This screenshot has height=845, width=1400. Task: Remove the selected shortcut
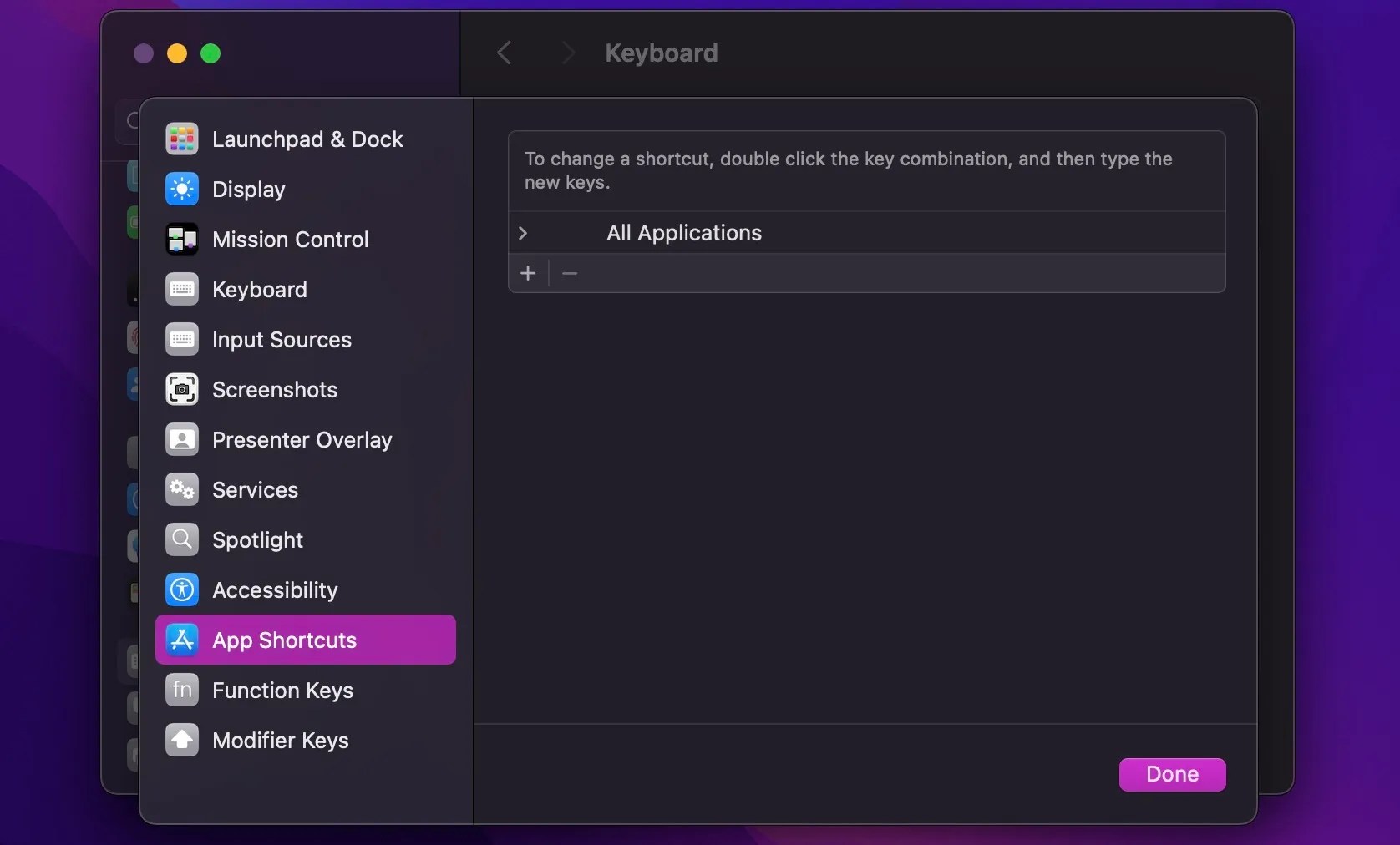click(569, 273)
